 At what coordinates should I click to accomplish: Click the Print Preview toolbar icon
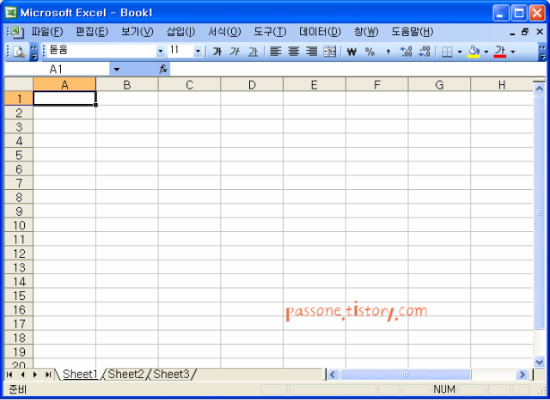(x=19, y=52)
